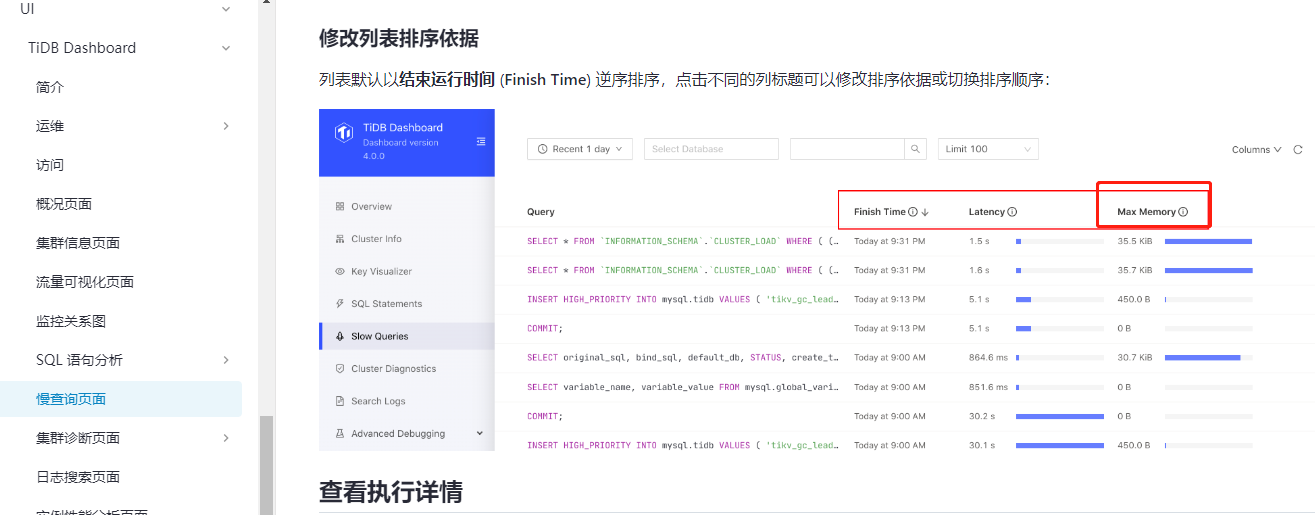Toggle the dashboard menu collapse icon

481,141
